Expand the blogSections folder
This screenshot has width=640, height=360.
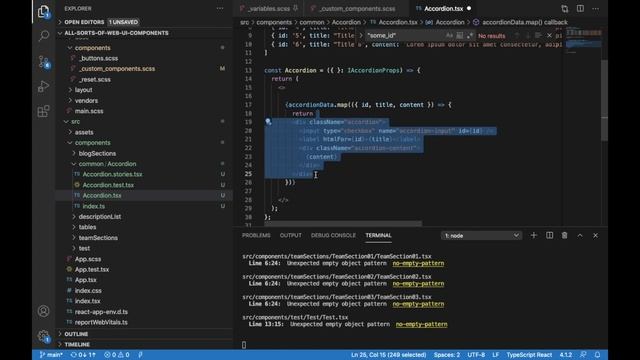97,153
